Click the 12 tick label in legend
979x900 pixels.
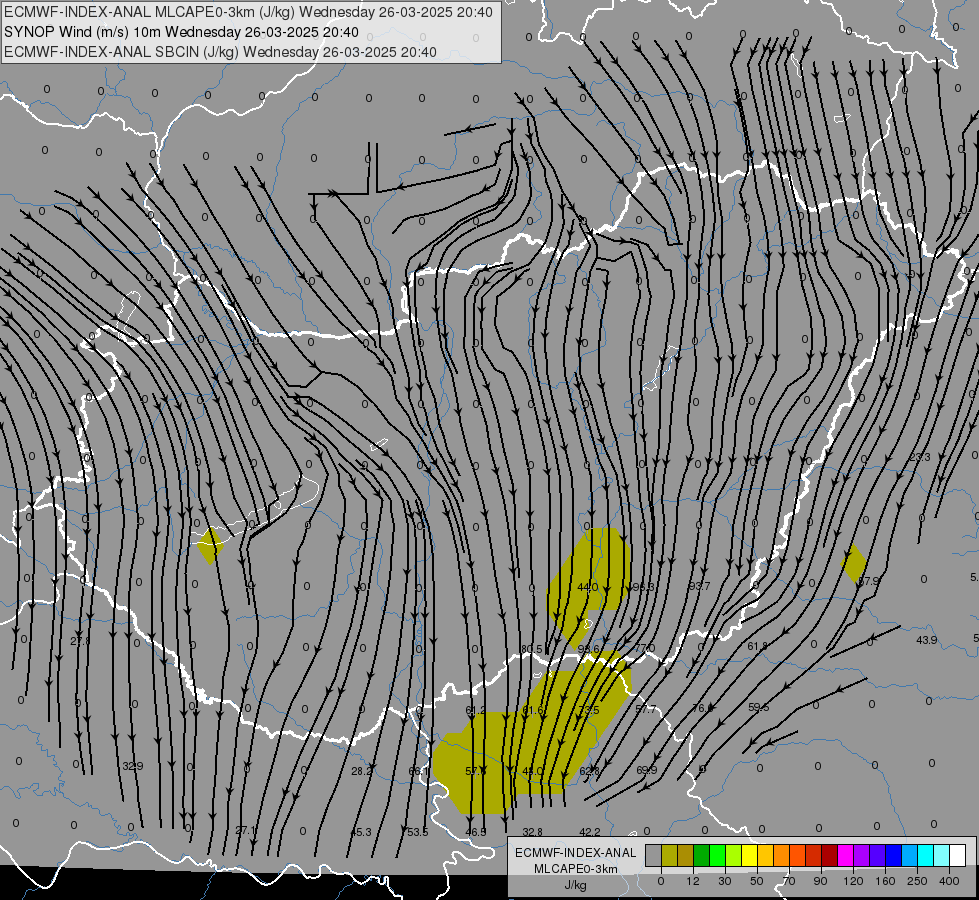(x=693, y=881)
